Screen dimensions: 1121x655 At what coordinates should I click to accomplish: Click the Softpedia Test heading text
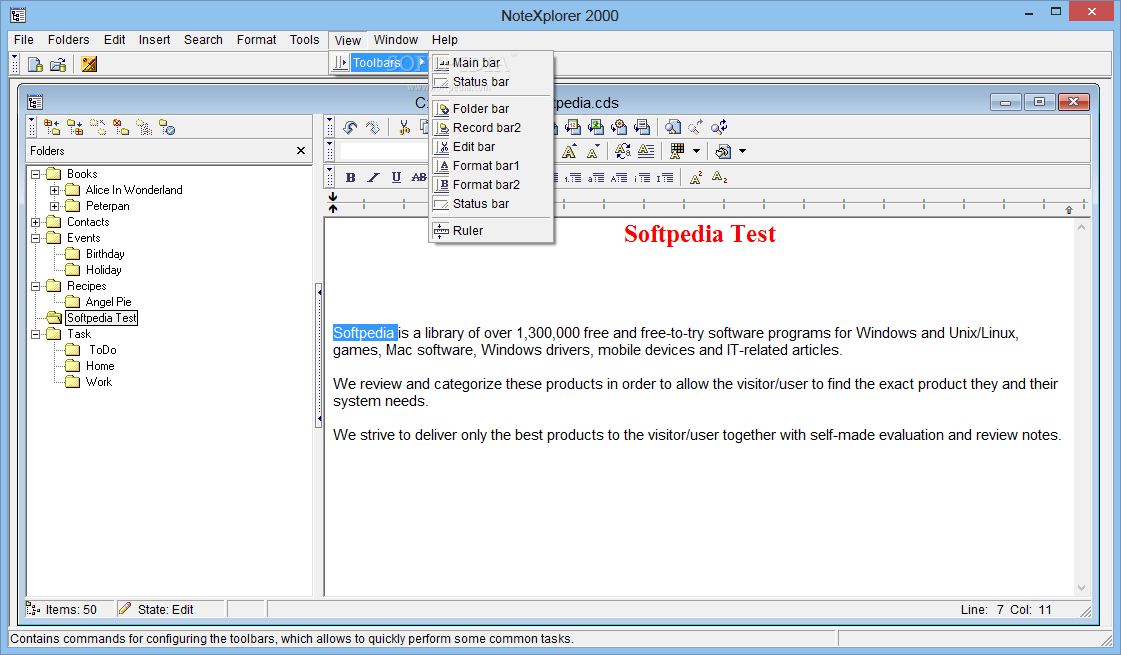pos(699,234)
